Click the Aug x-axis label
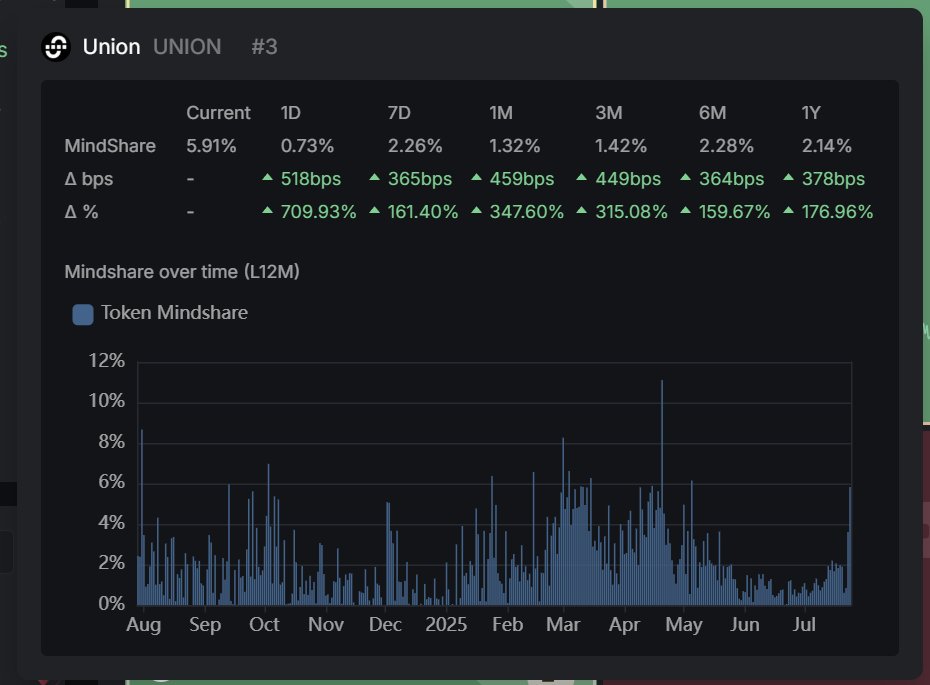930x685 pixels. tap(144, 625)
